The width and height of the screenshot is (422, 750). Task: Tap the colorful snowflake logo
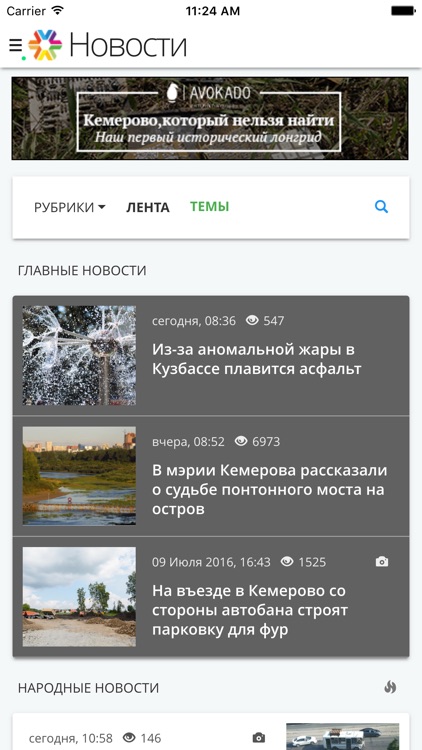(45, 45)
